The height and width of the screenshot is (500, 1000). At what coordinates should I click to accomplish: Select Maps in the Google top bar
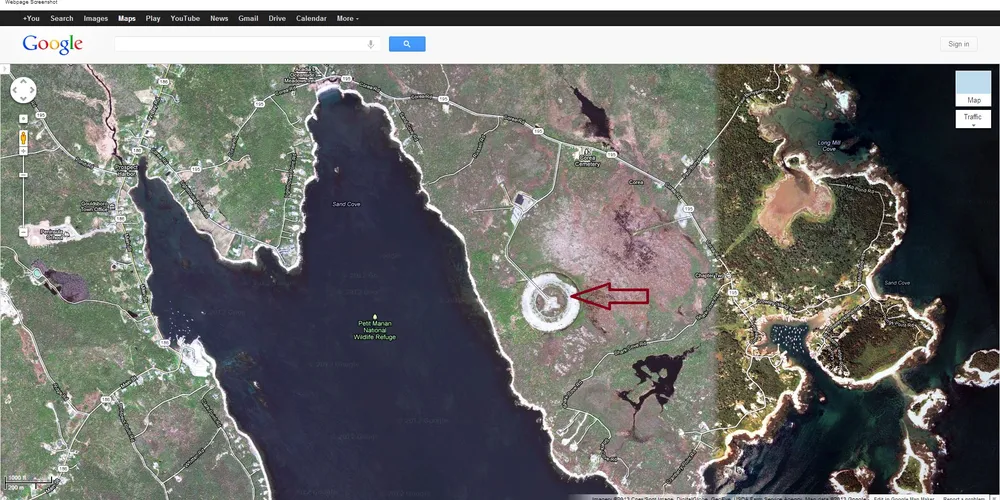point(127,18)
